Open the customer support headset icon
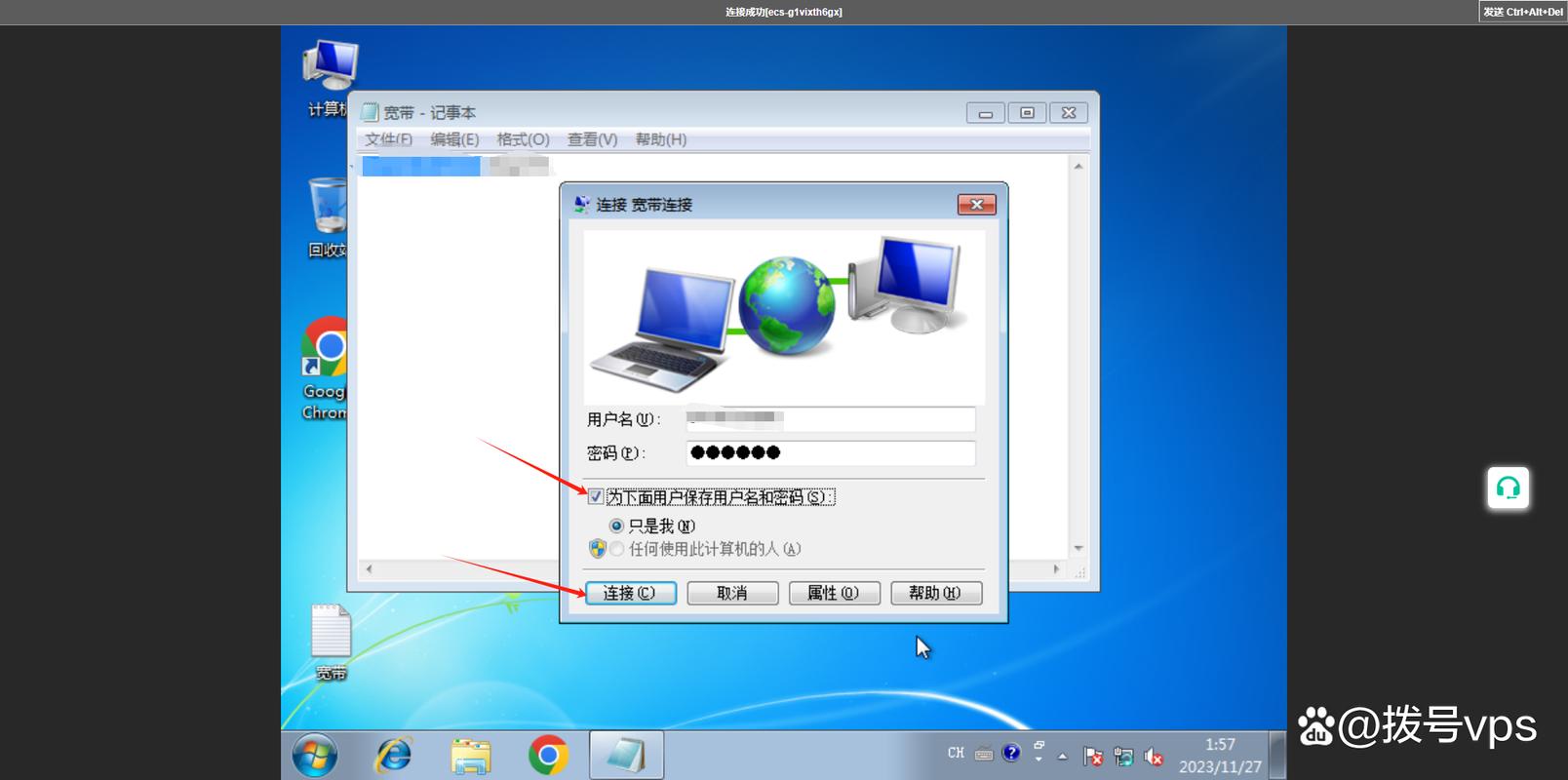The image size is (1568, 780). coord(1509,488)
